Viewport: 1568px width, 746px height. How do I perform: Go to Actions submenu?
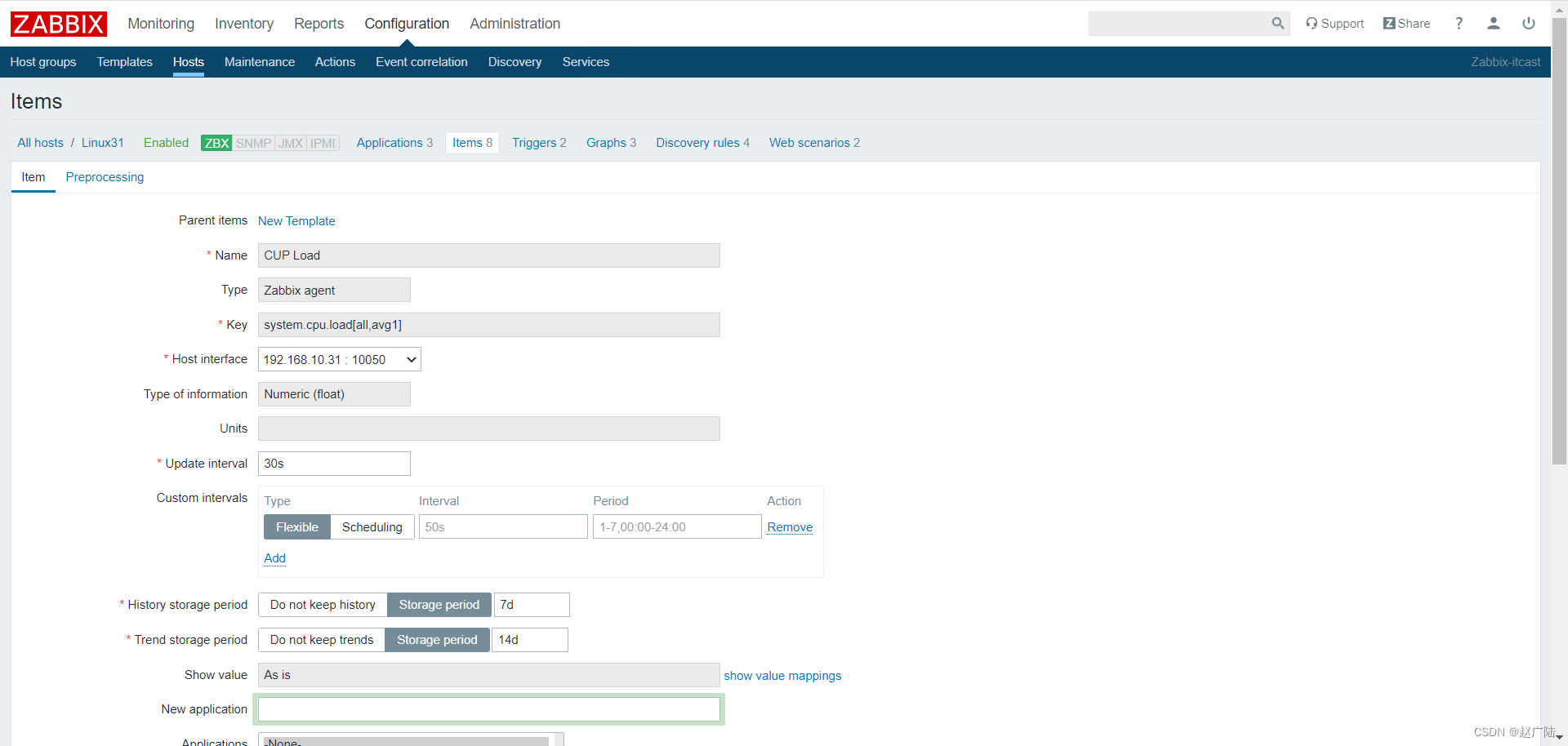(x=335, y=62)
